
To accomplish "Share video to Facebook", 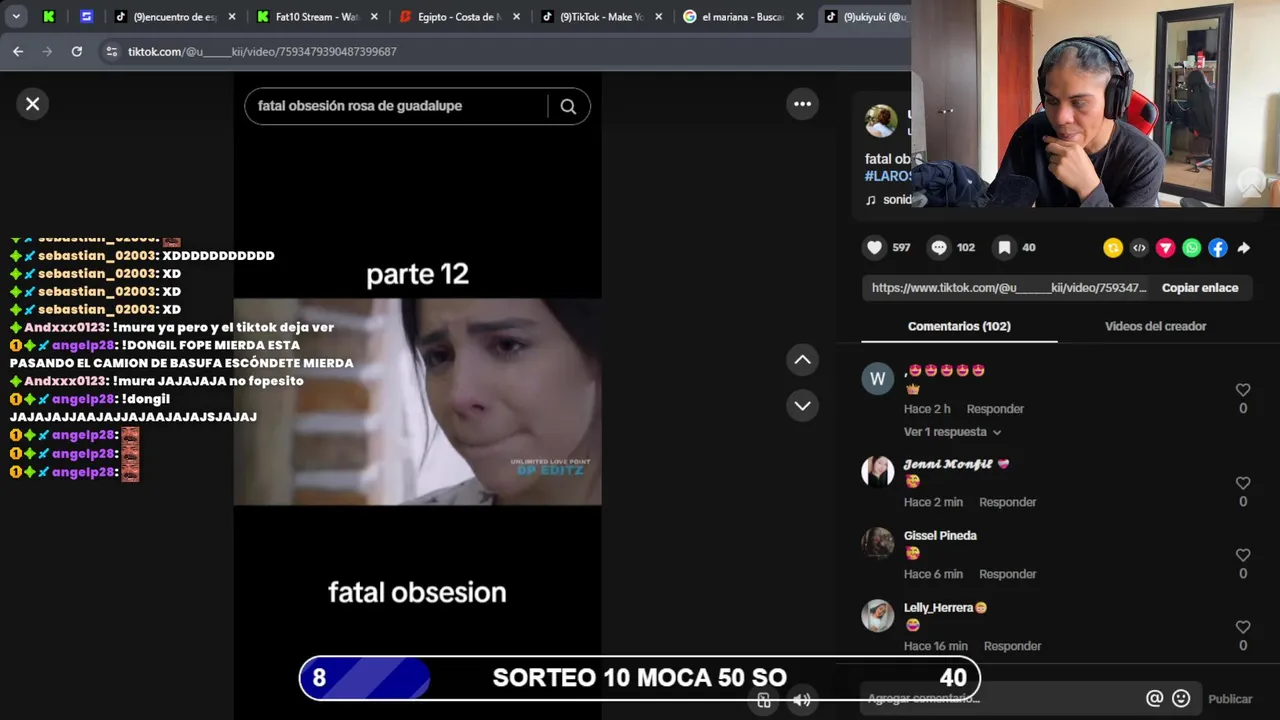I will point(1217,248).
